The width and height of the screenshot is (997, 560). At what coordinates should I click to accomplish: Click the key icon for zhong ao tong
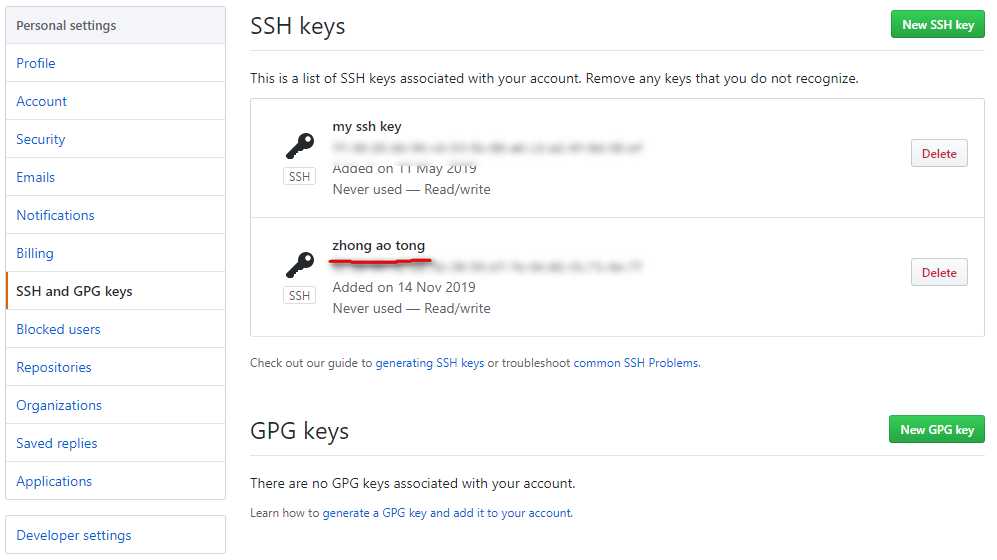tap(299, 265)
